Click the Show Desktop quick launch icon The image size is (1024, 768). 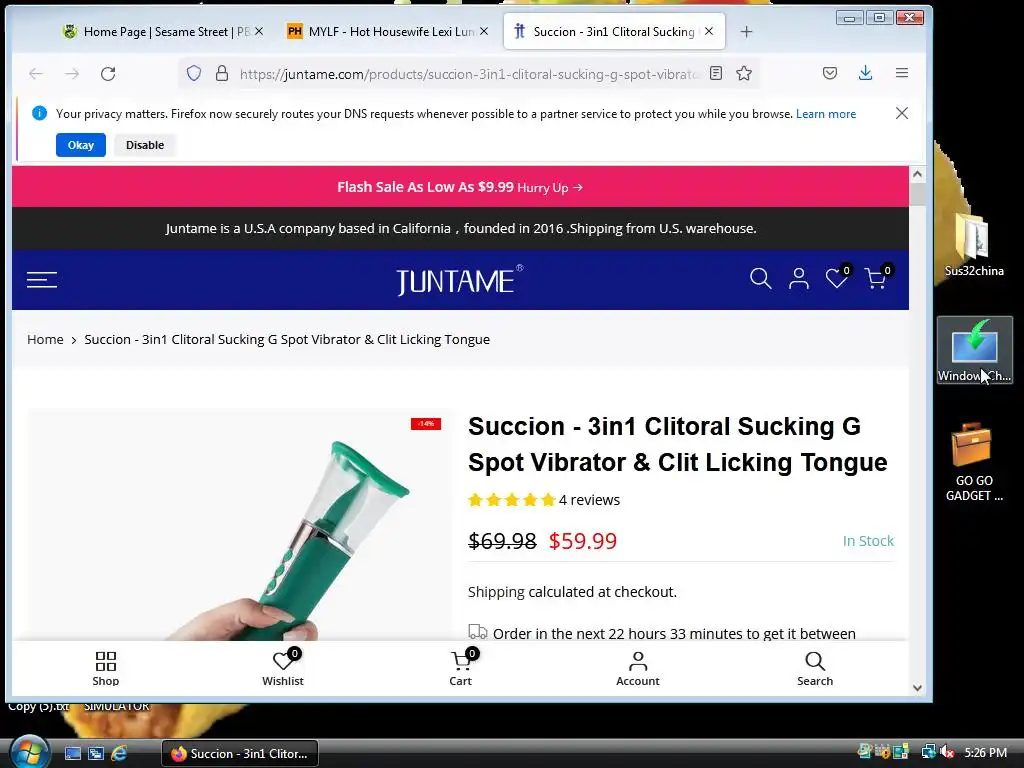[x=72, y=753]
